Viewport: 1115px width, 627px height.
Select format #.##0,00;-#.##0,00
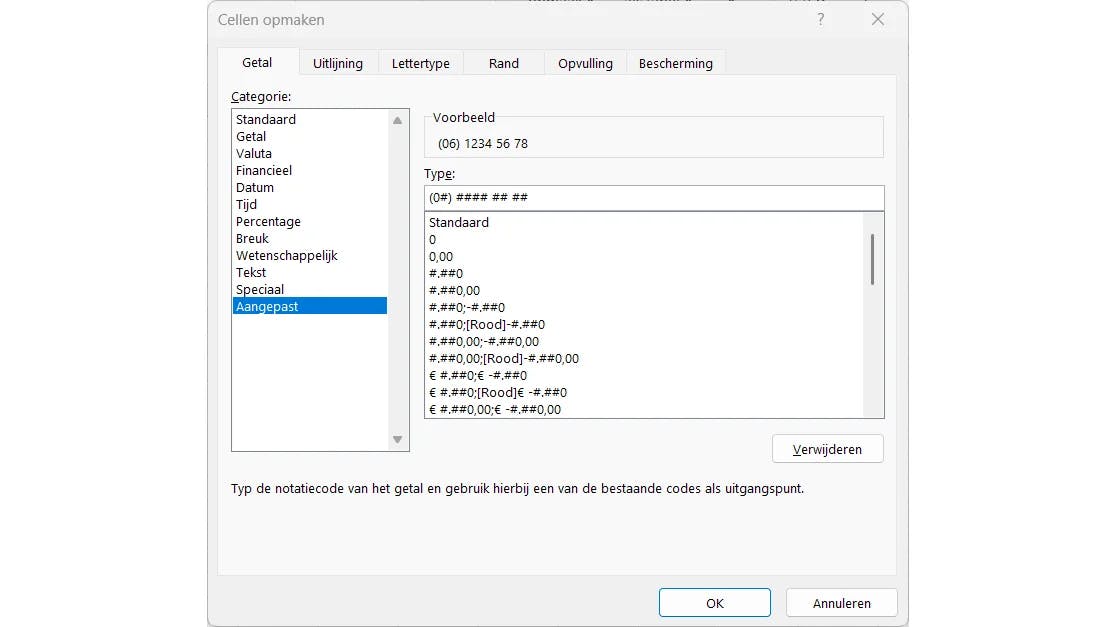pyautogui.click(x=644, y=342)
